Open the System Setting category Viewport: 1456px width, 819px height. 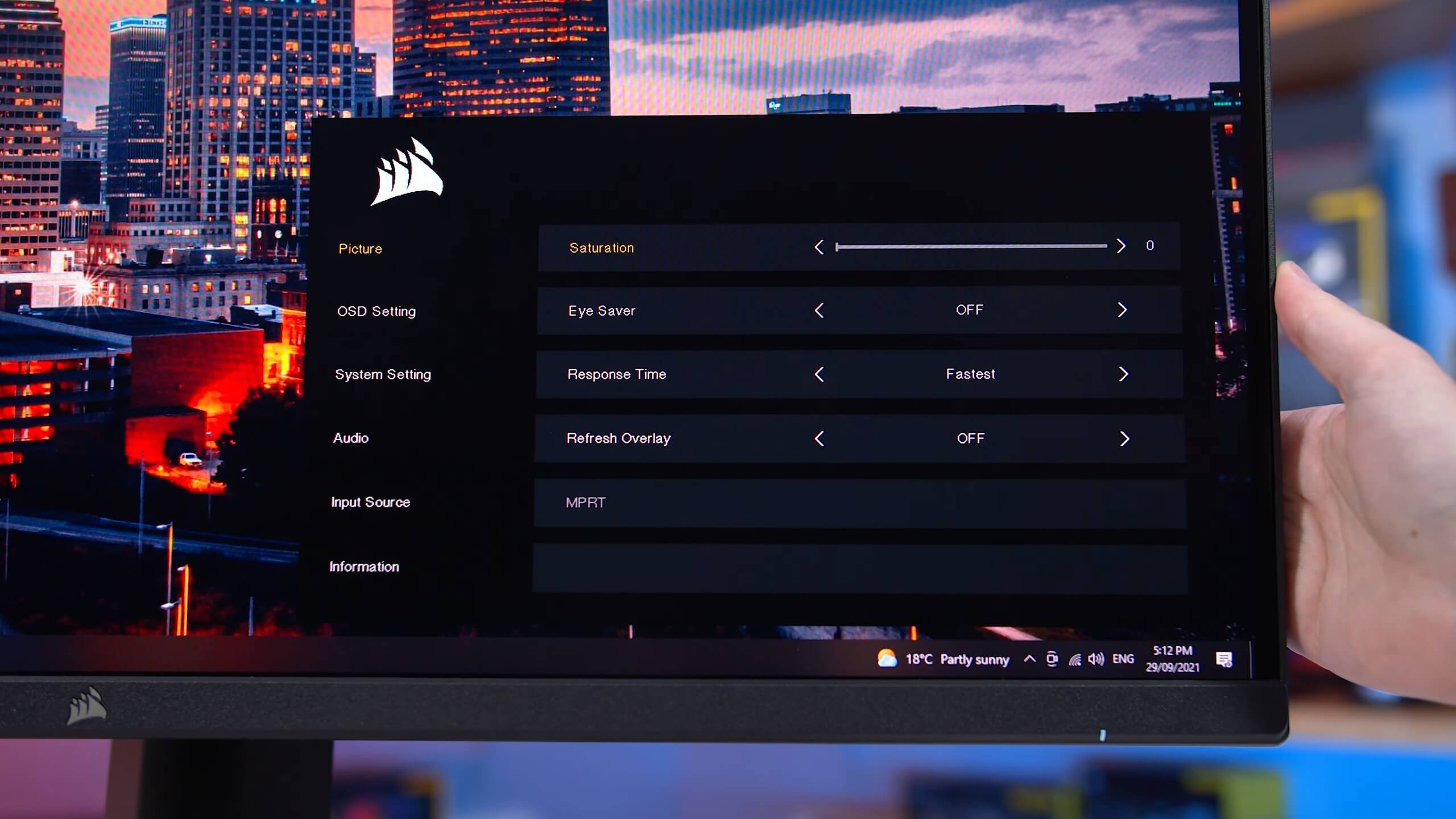coord(383,374)
